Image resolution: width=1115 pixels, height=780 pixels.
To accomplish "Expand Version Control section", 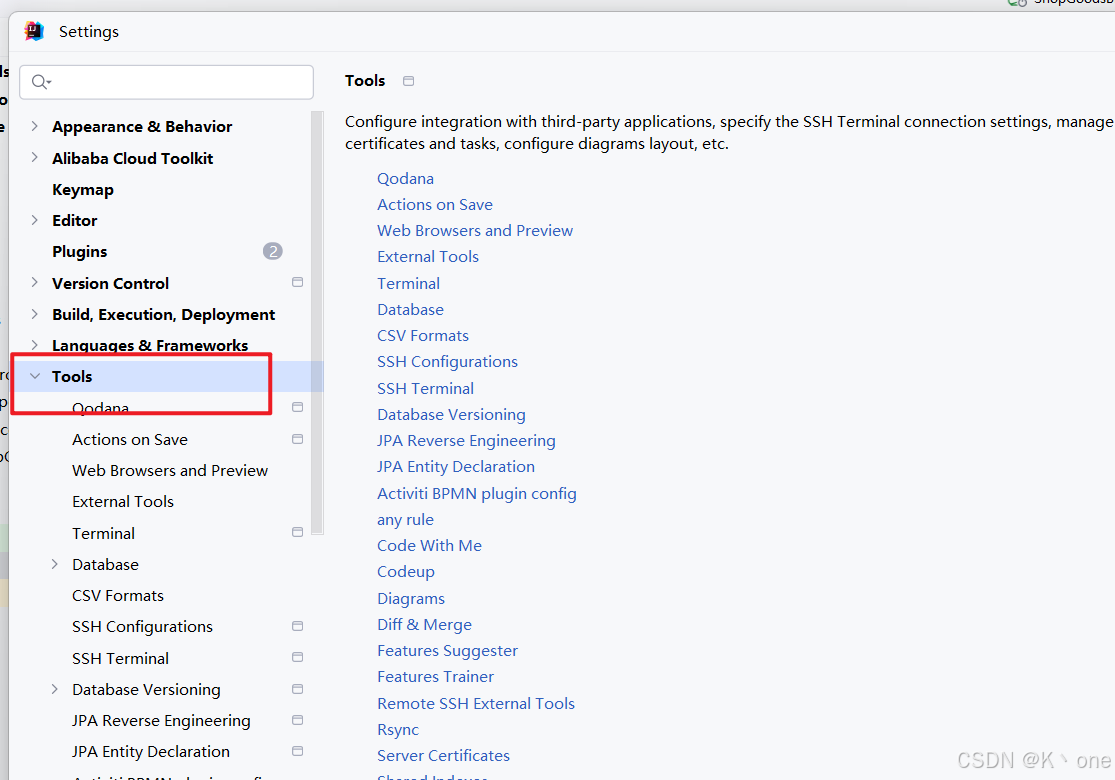I will [34, 282].
